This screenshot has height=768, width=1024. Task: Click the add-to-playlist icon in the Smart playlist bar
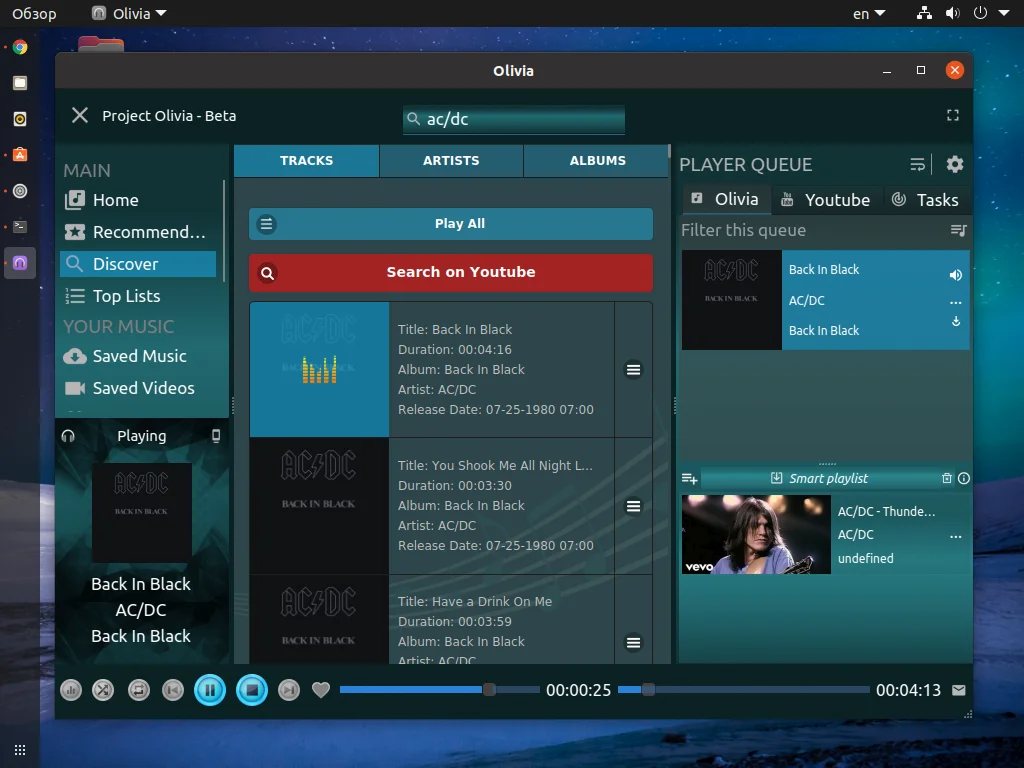pos(689,478)
